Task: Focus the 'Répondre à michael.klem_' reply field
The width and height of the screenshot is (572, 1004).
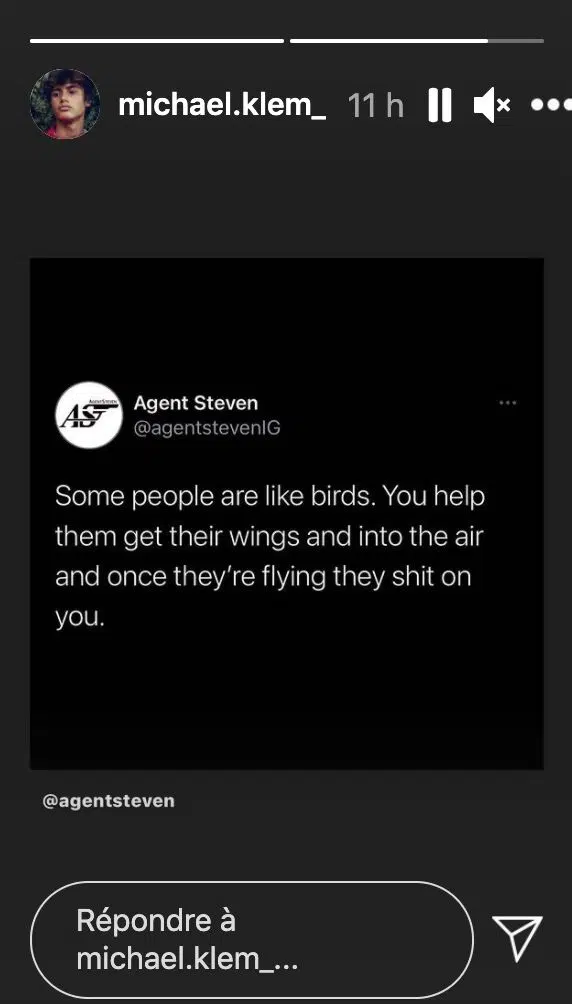Action: click(252, 939)
